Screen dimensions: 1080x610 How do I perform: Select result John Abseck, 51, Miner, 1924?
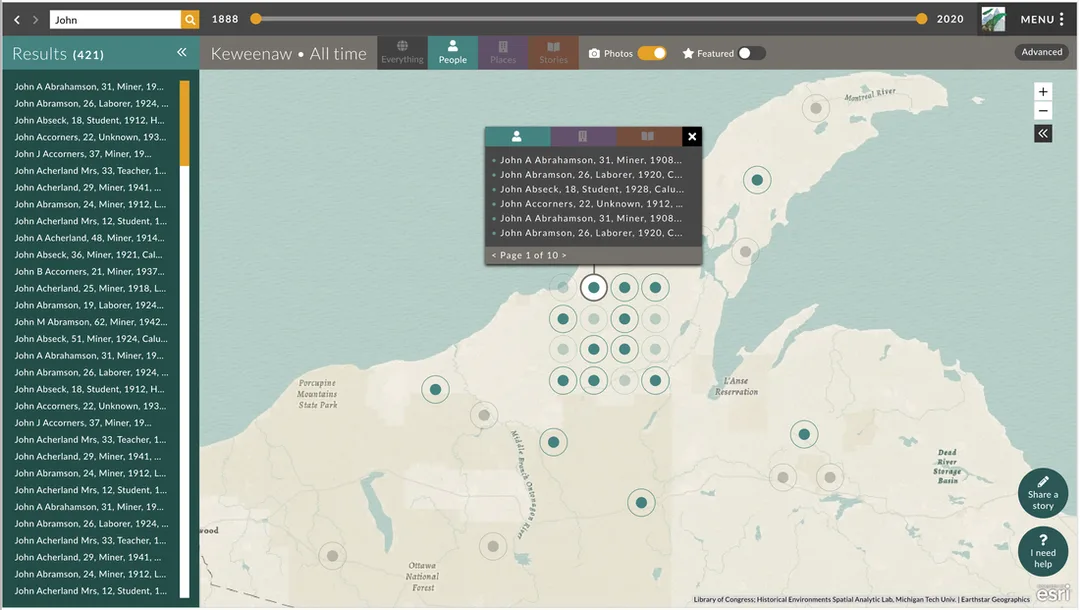pyautogui.click(x=91, y=339)
